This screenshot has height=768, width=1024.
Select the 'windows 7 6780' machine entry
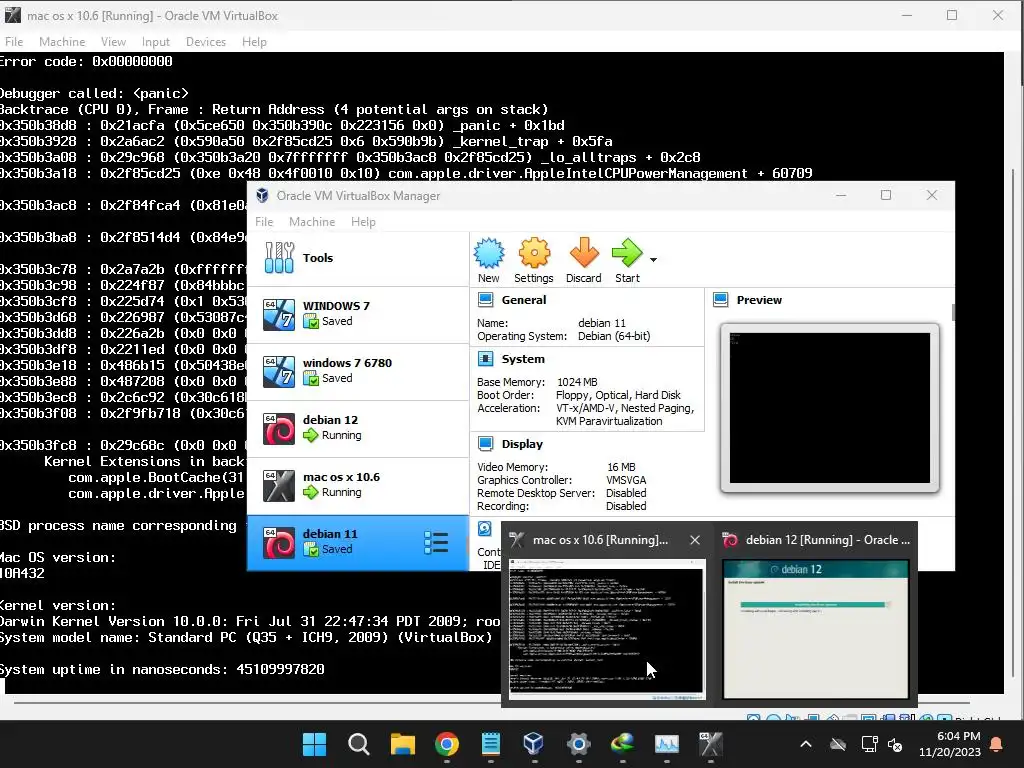coord(358,371)
